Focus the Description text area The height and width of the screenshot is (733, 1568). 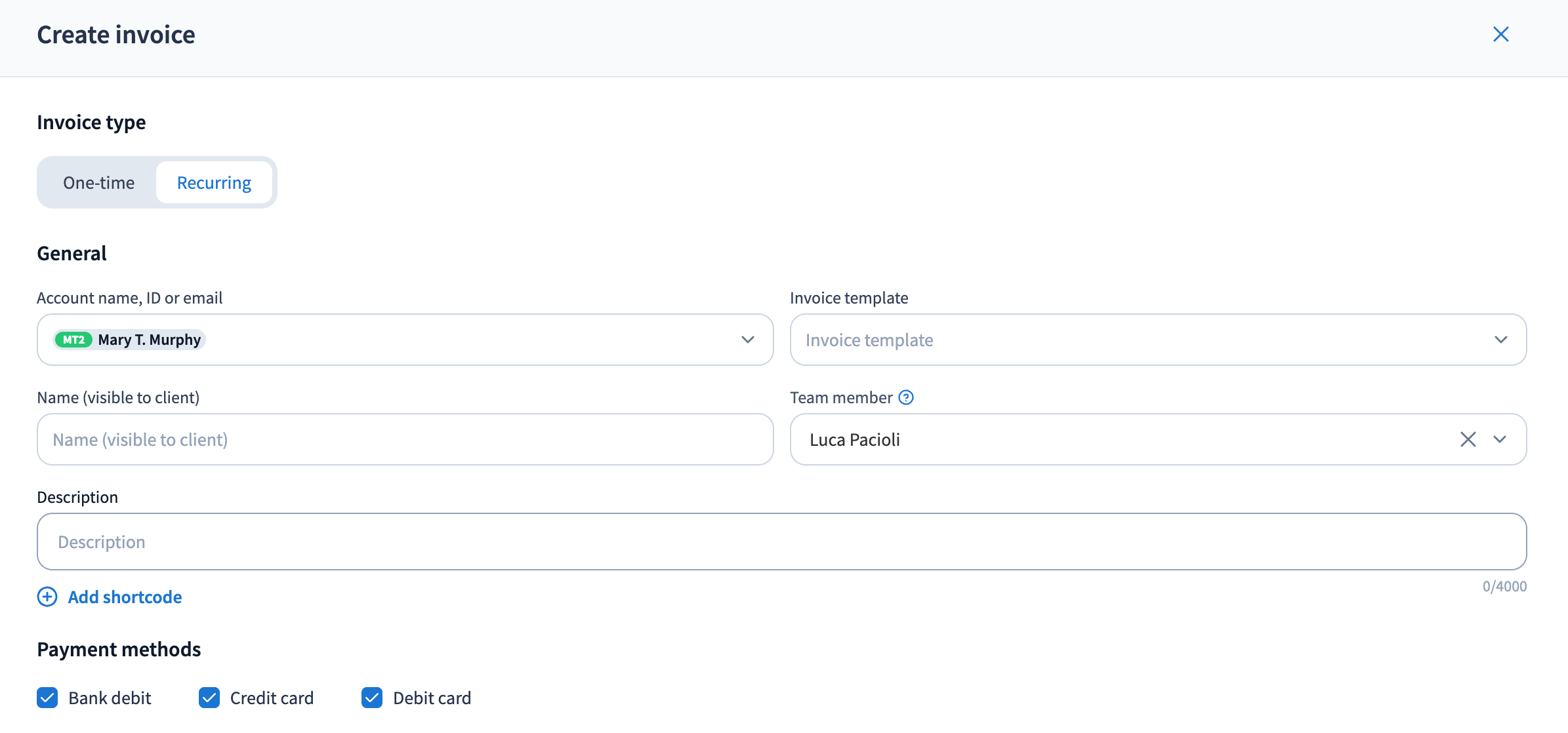pos(781,542)
